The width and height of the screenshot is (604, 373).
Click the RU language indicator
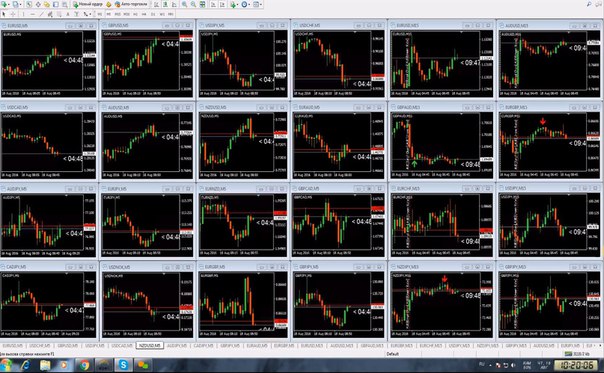(x=482, y=364)
